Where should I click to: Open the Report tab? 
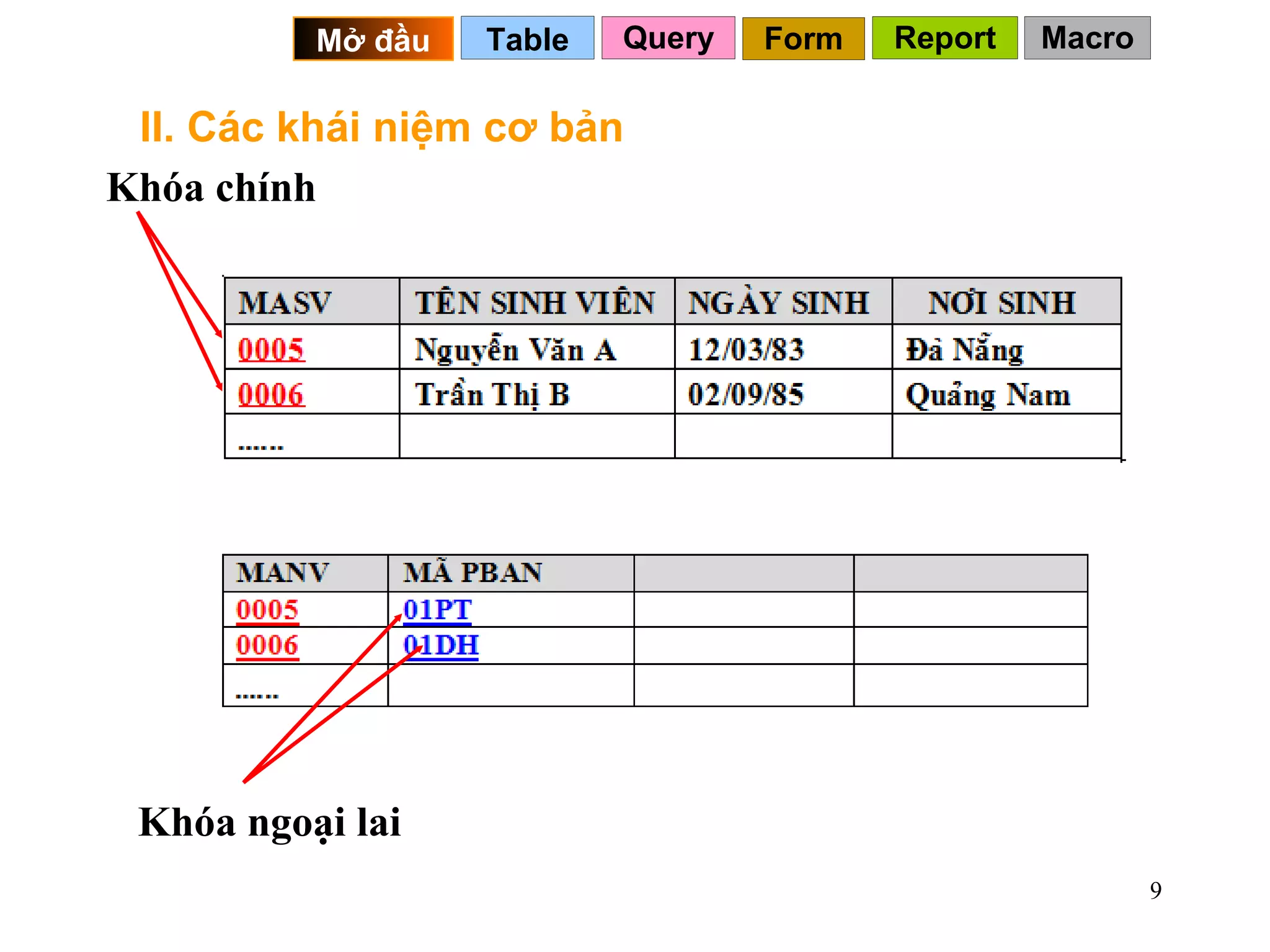coord(944,38)
